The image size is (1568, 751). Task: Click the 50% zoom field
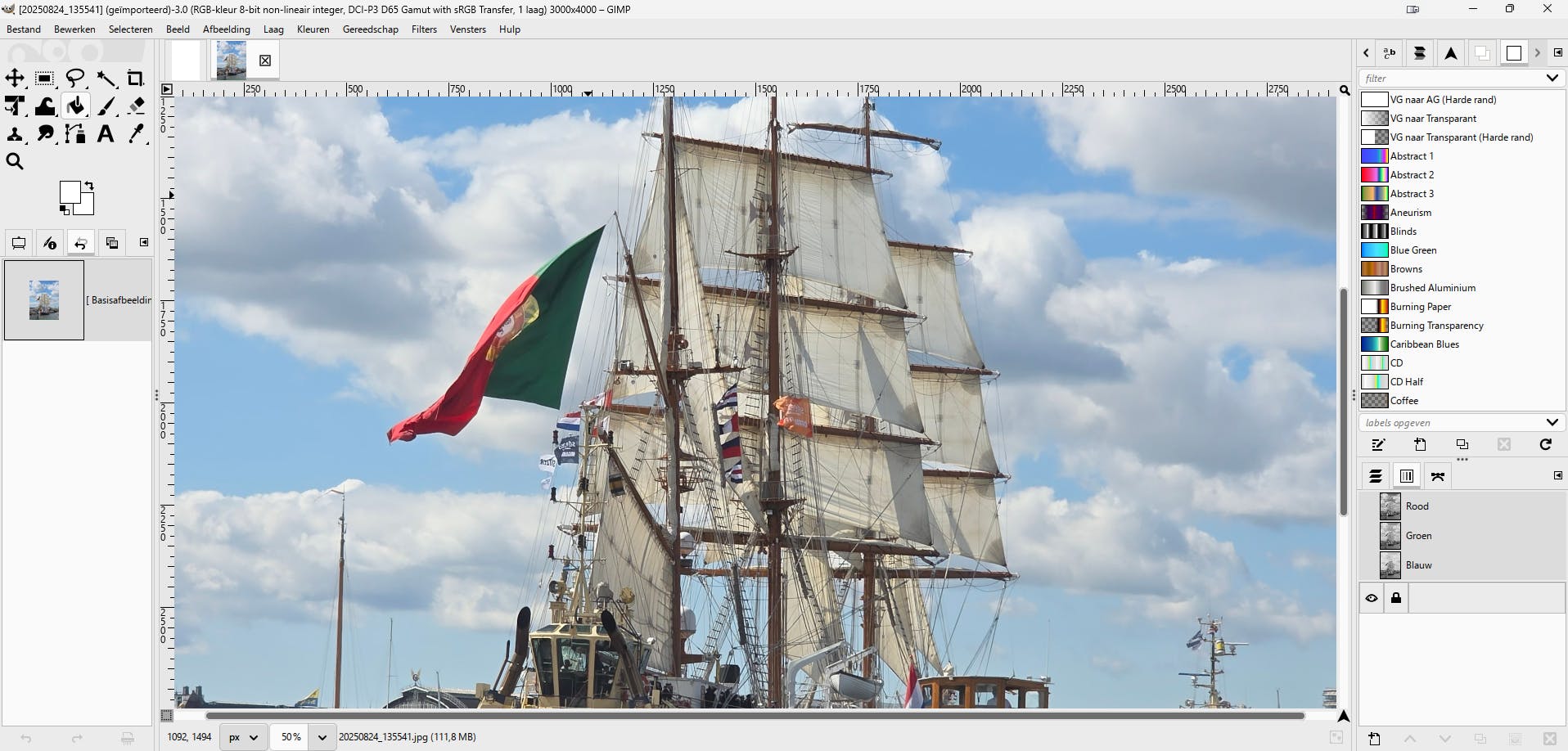(291, 737)
